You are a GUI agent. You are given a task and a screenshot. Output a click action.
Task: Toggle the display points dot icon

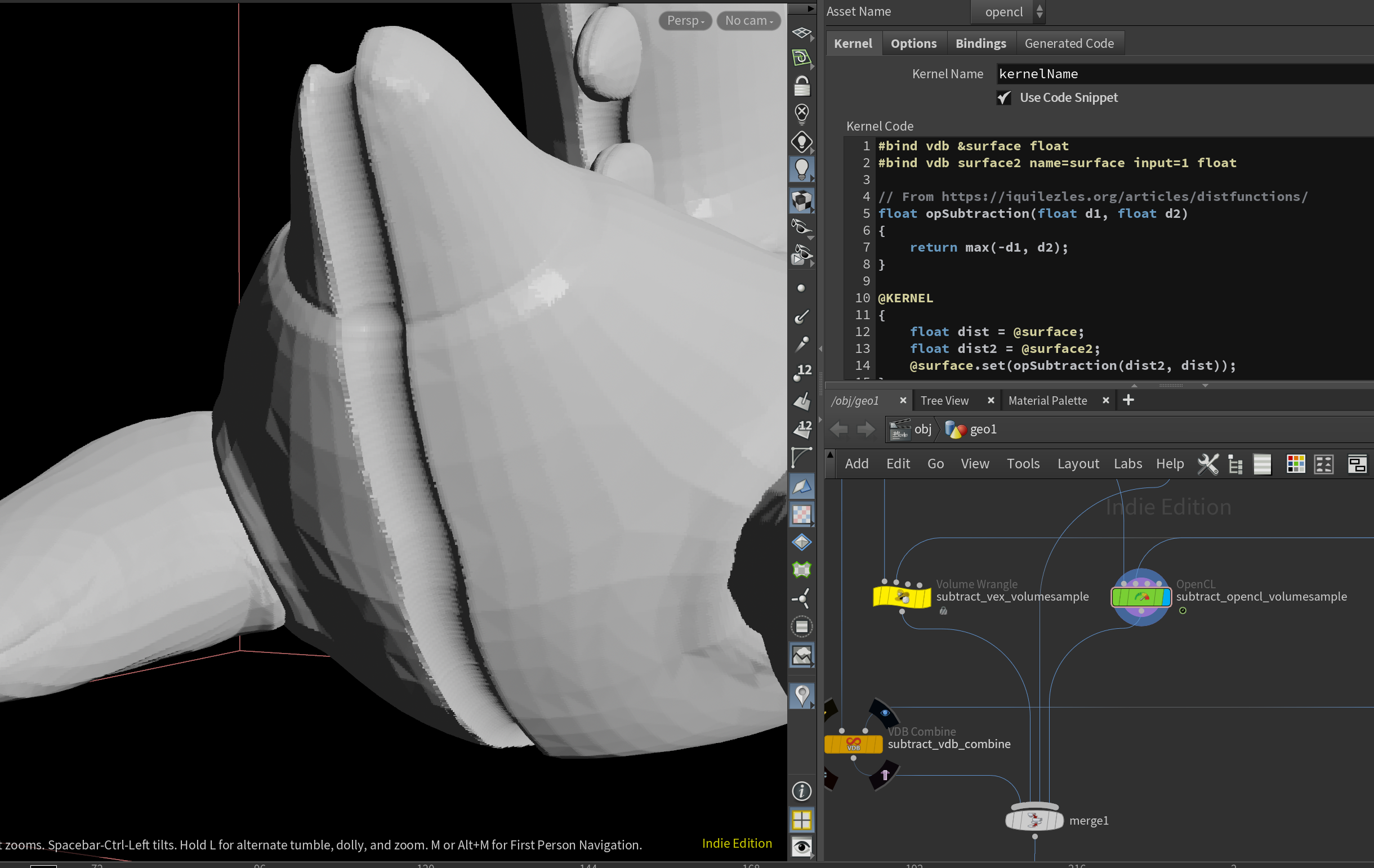pos(801,289)
